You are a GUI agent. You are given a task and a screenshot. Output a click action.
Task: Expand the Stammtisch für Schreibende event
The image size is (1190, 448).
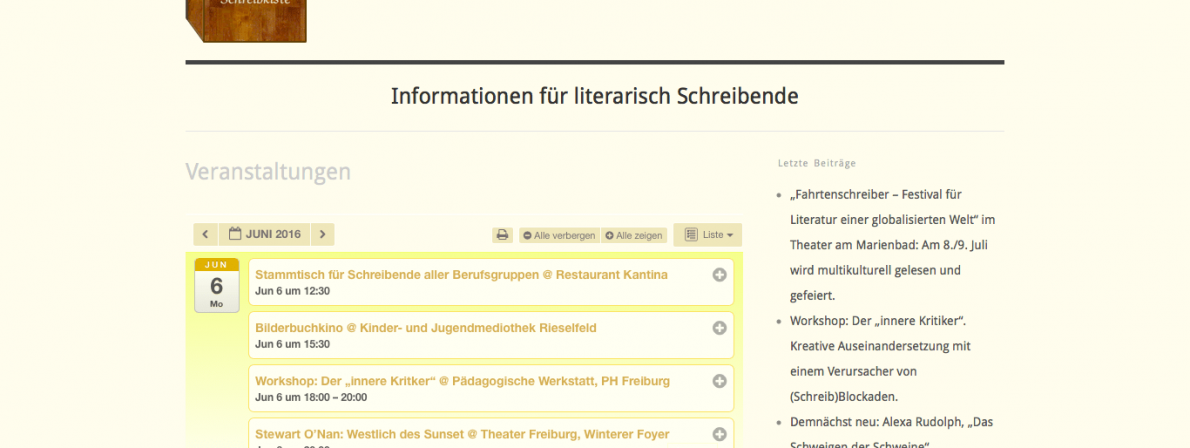[x=719, y=275]
